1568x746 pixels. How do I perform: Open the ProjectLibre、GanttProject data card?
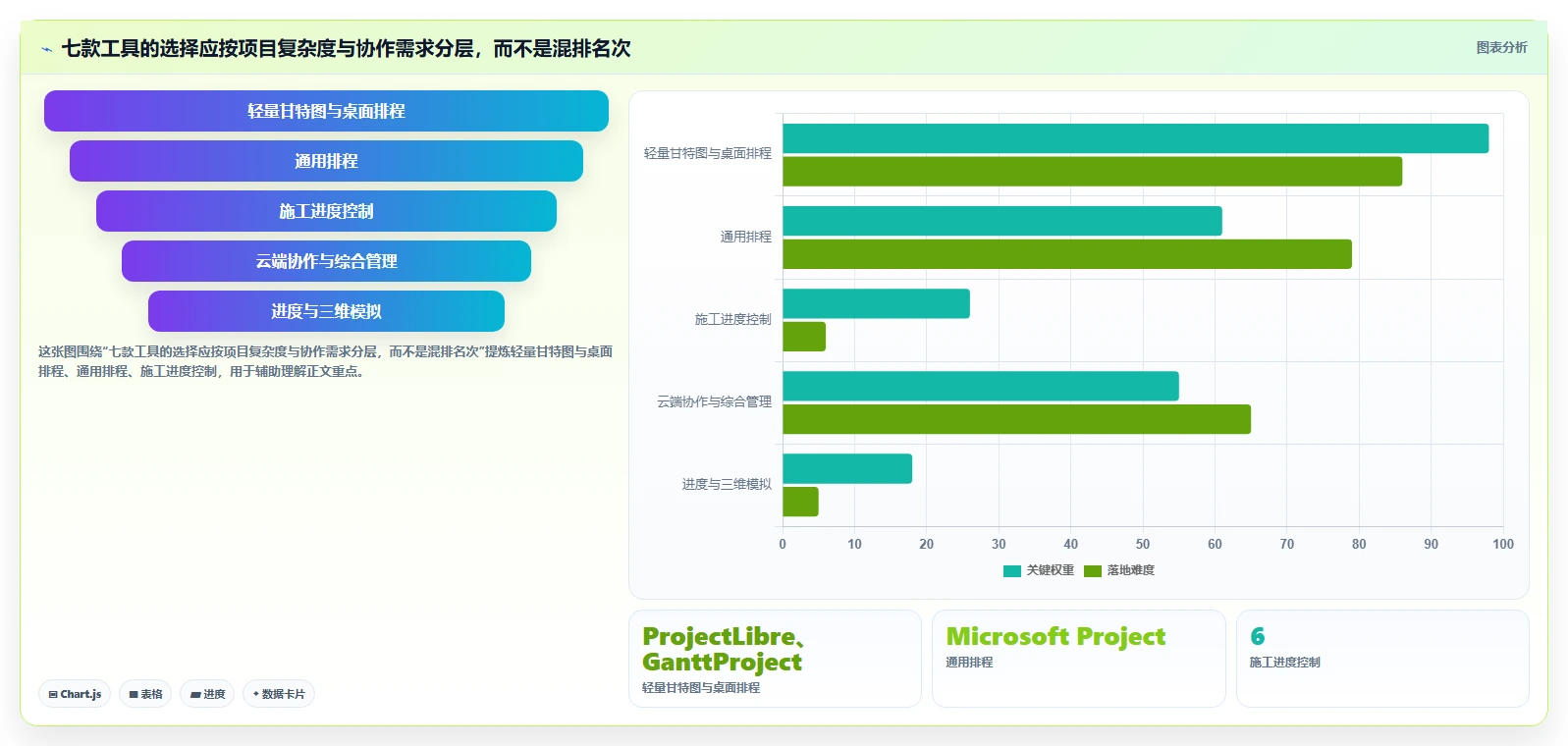click(x=775, y=659)
